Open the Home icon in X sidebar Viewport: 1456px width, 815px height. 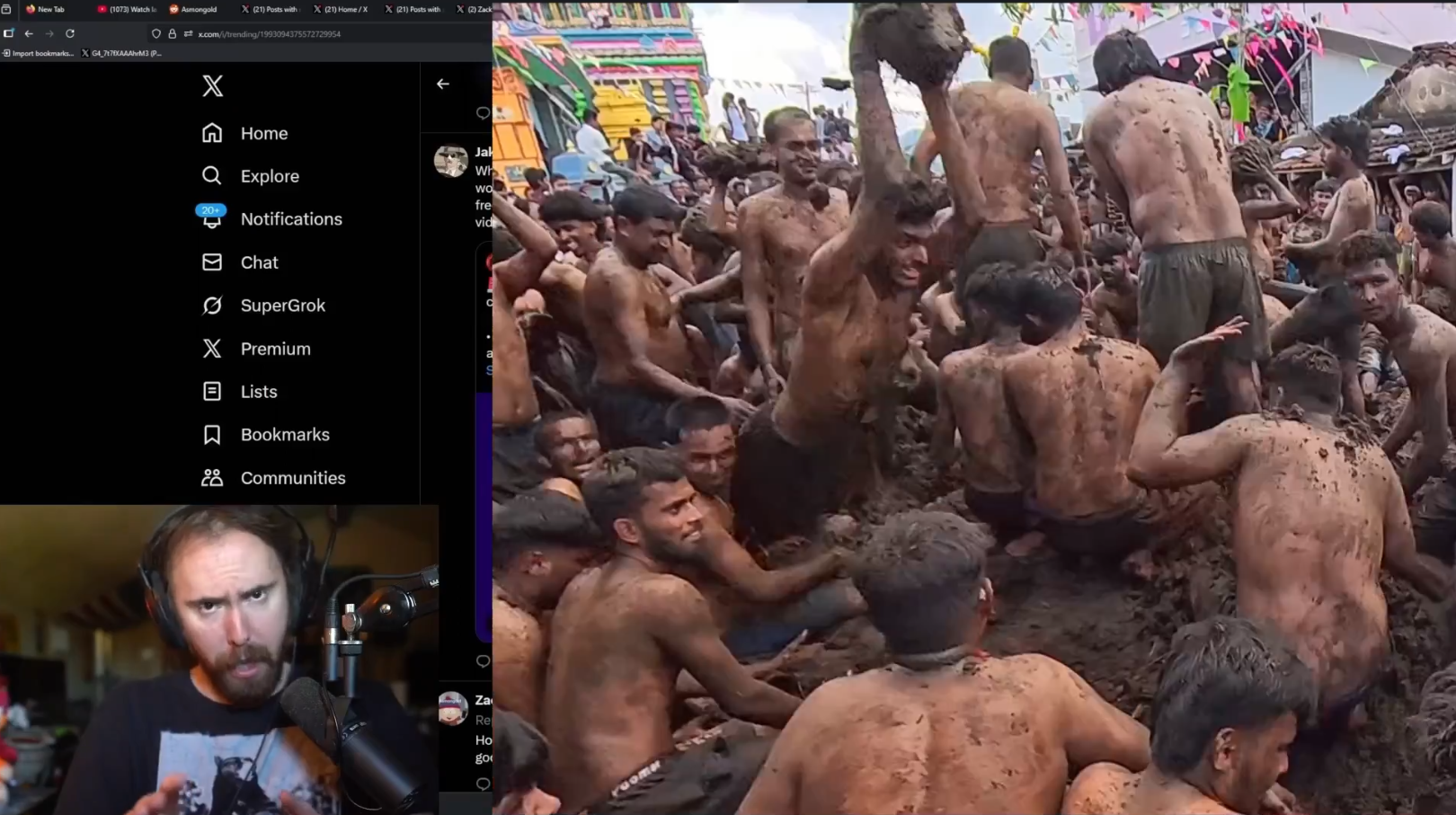pyautogui.click(x=212, y=133)
